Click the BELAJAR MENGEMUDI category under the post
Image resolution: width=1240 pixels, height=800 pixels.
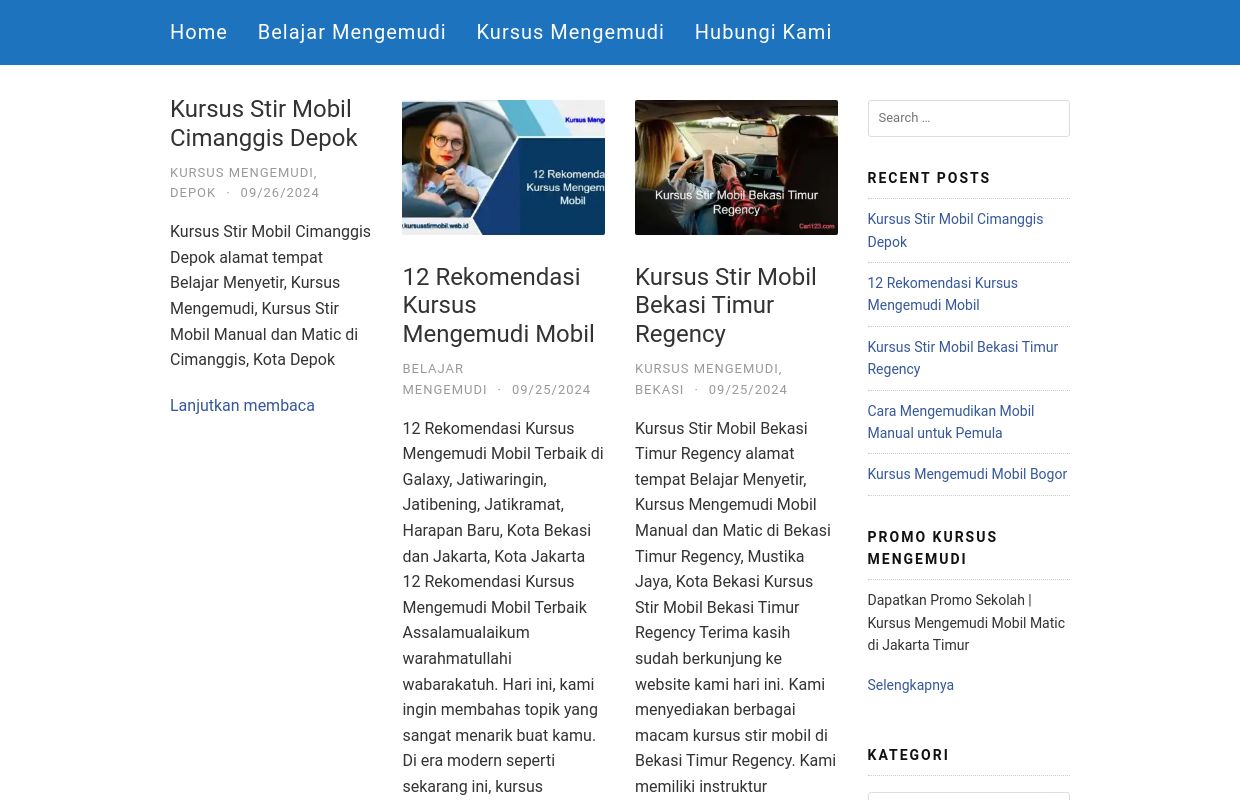tap(445, 379)
